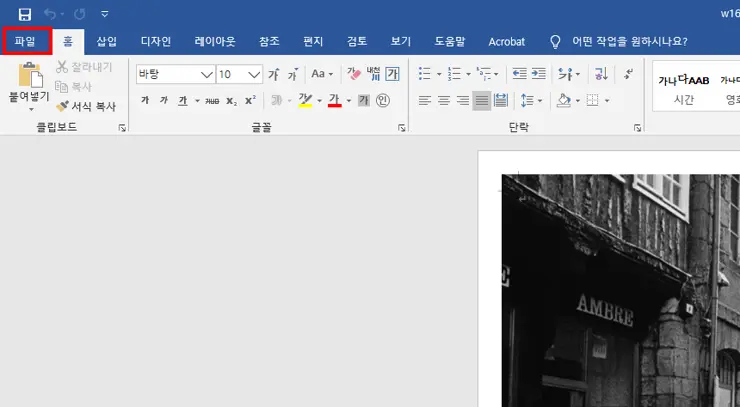This screenshot has height=407, width=740.
Task: Click the decrease font size icon
Action: click(294, 74)
